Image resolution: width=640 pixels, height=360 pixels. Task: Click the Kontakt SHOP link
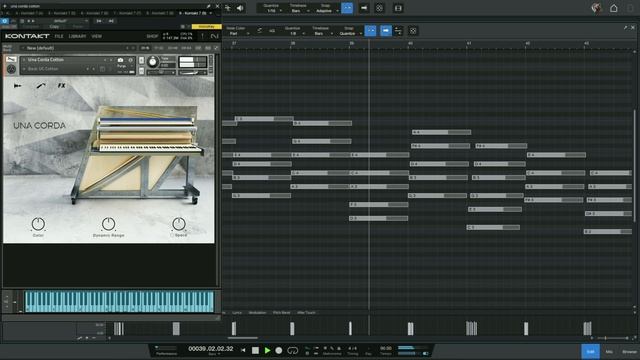[152, 36]
